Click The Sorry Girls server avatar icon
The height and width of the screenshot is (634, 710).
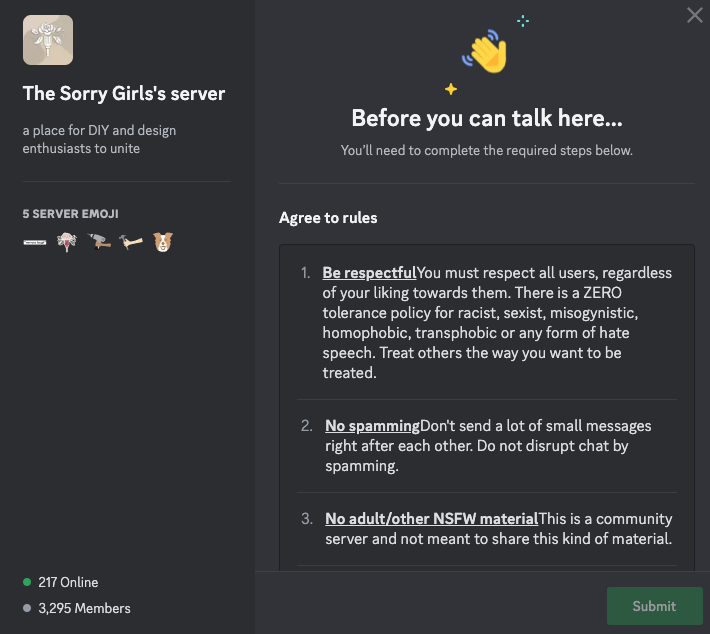coord(48,40)
